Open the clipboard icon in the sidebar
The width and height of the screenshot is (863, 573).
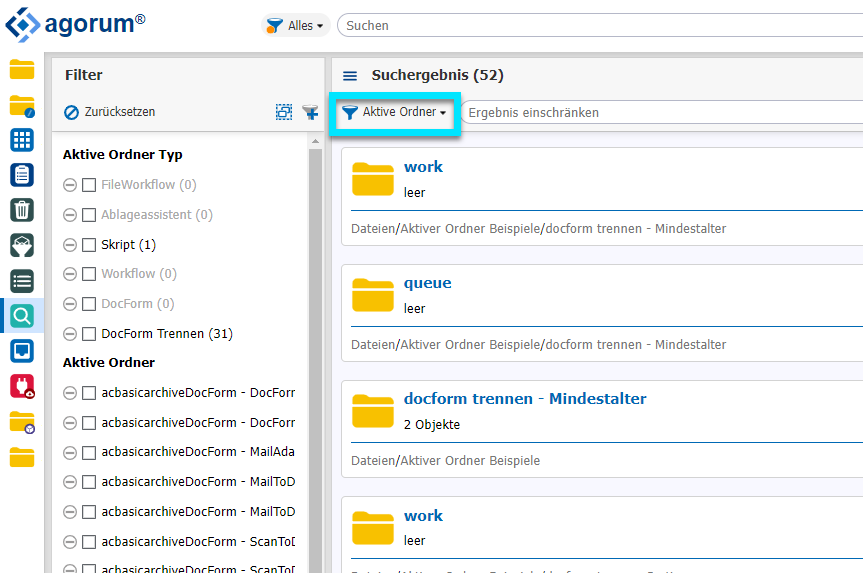tap(22, 175)
